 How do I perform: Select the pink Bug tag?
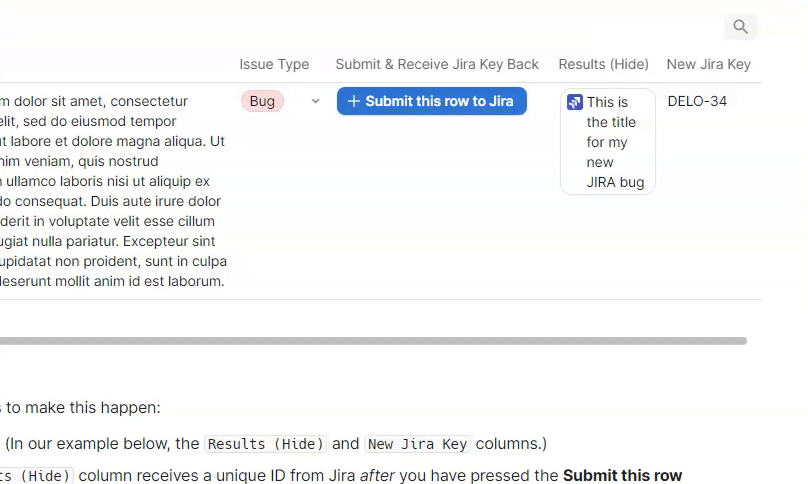(262, 101)
